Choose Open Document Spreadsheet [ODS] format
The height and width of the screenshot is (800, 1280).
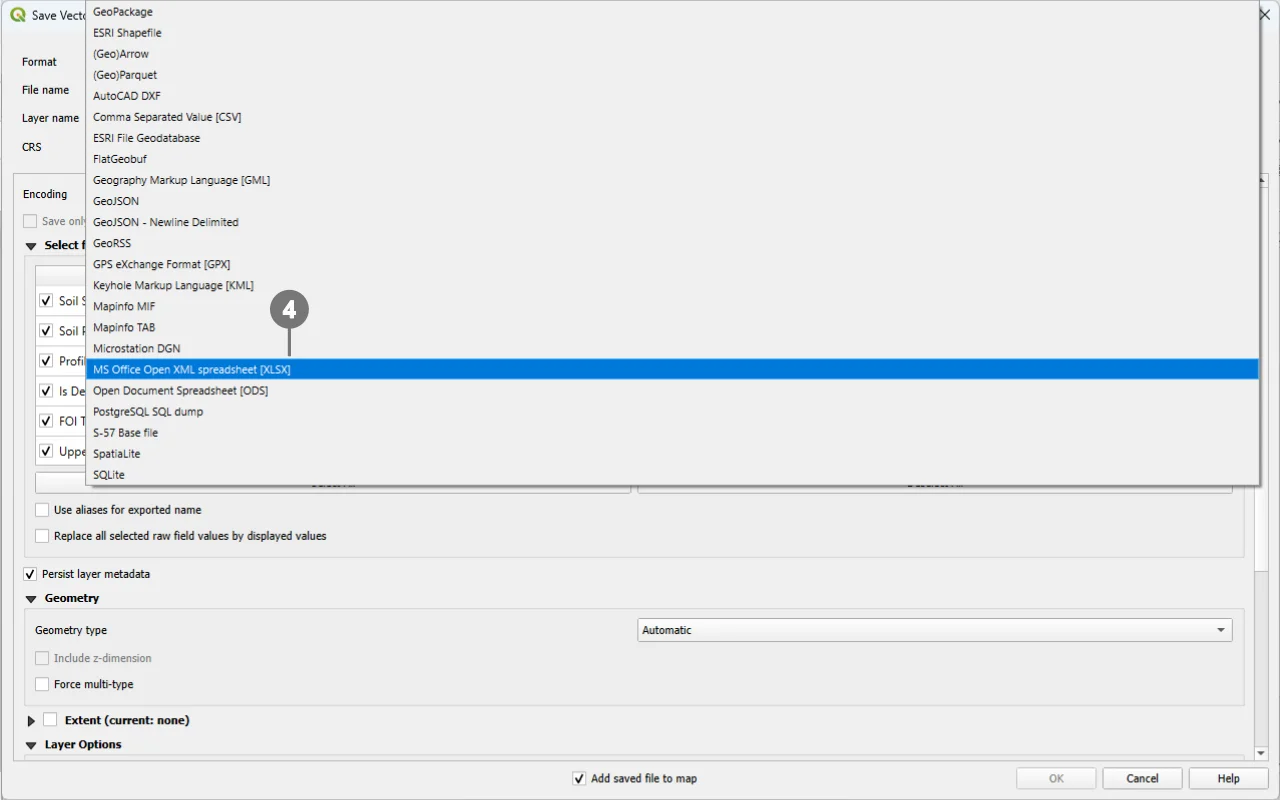(x=180, y=391)
